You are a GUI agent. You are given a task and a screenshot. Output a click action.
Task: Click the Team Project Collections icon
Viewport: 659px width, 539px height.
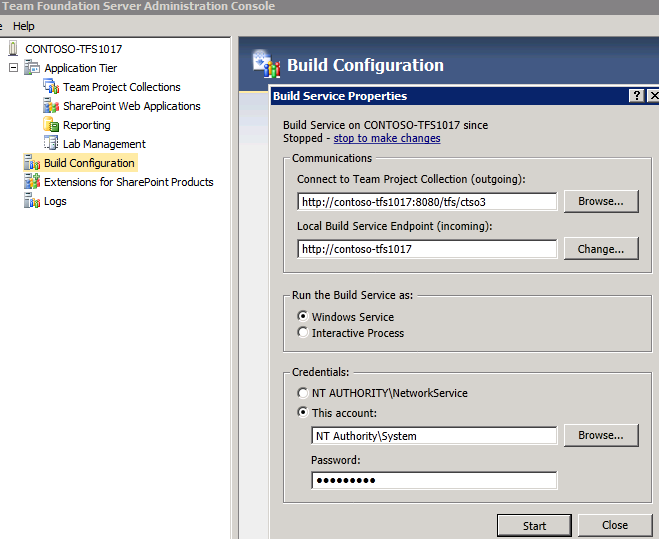(x=51, y=87)
